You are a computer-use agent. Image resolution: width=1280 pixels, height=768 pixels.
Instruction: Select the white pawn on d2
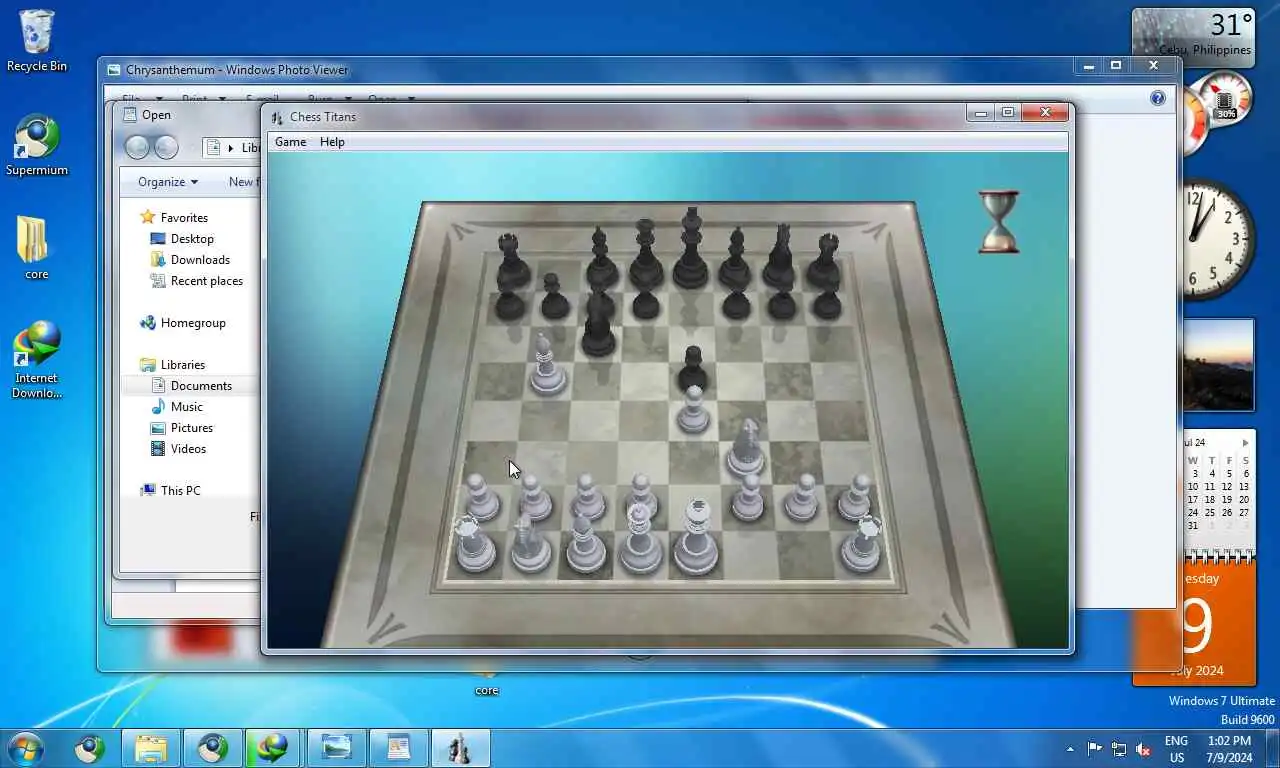coord(641,497)
